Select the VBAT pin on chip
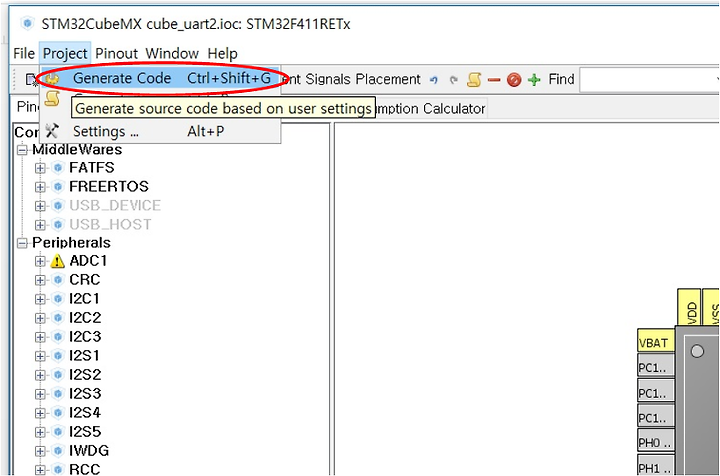The height and width of the screenshot is (476, 720). click(x=656, y=342)
